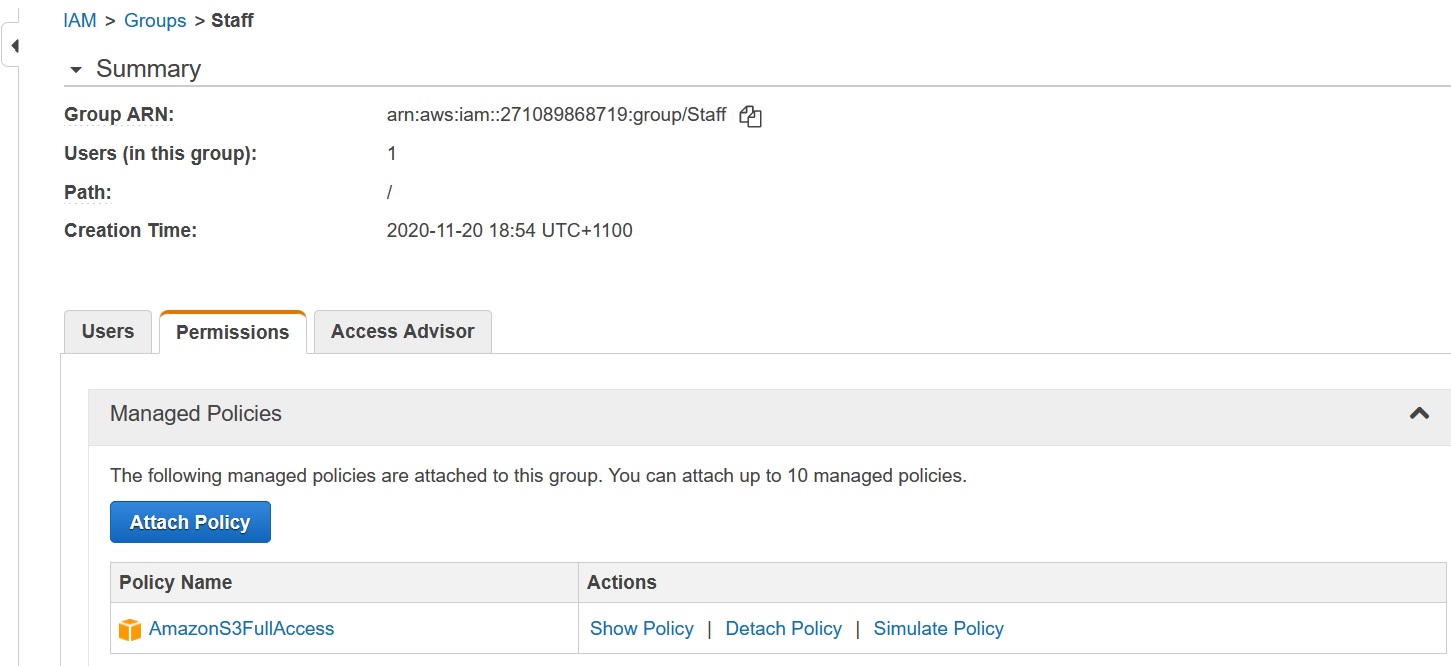1451x666 pixels.
Task: Click the Managed Policies header bar
Action: (700, 414)
